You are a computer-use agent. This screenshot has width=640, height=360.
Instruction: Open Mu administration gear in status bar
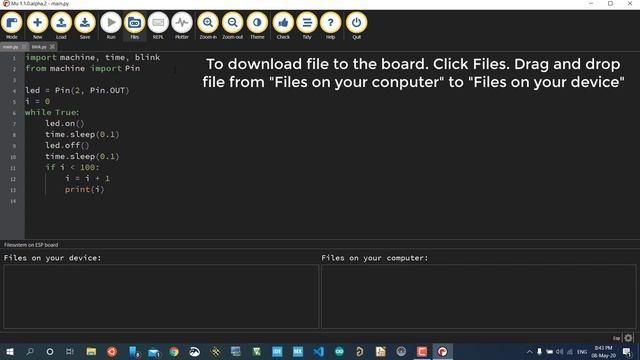coord(629,338)
